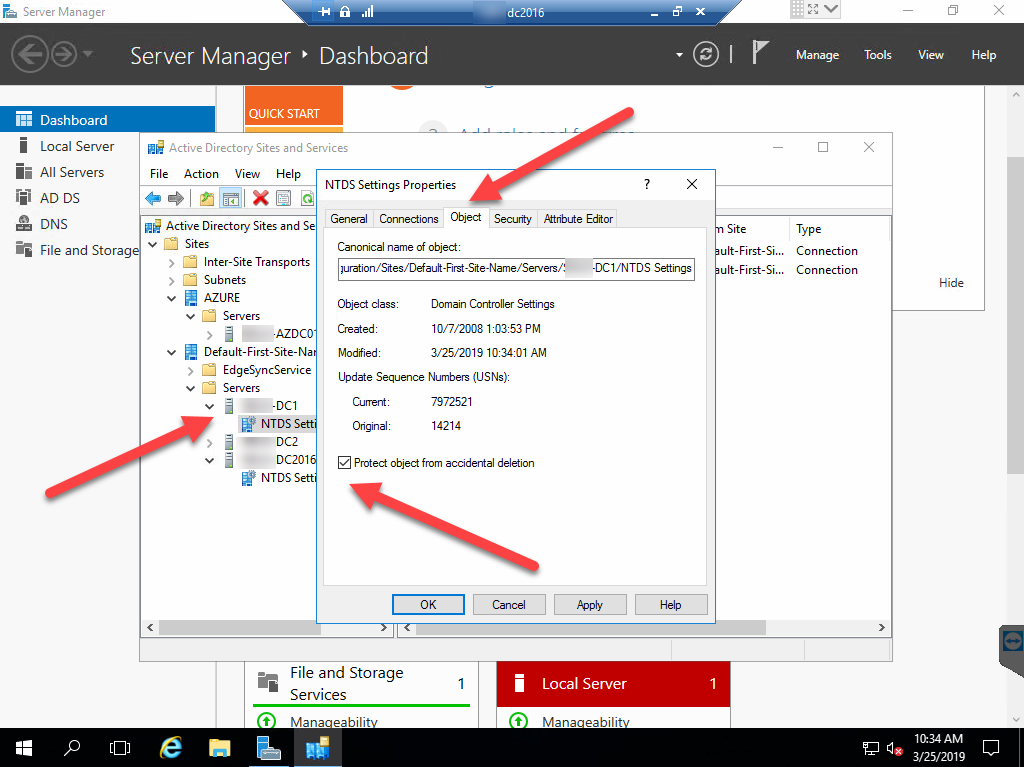The height and width of the screenshot is (767, 1024).
Task: Expand the Inter-Site Transports node
Action: (172, 263)
